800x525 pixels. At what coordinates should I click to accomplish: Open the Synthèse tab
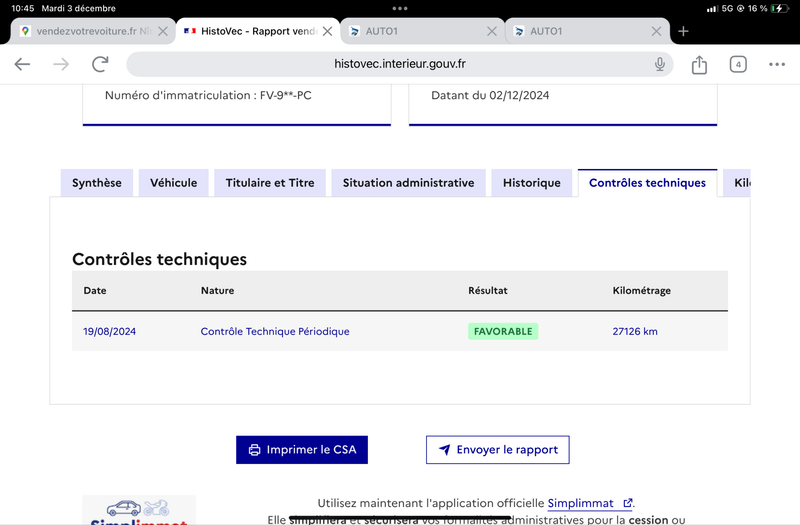pyautogui.click(x=96, y=183)
